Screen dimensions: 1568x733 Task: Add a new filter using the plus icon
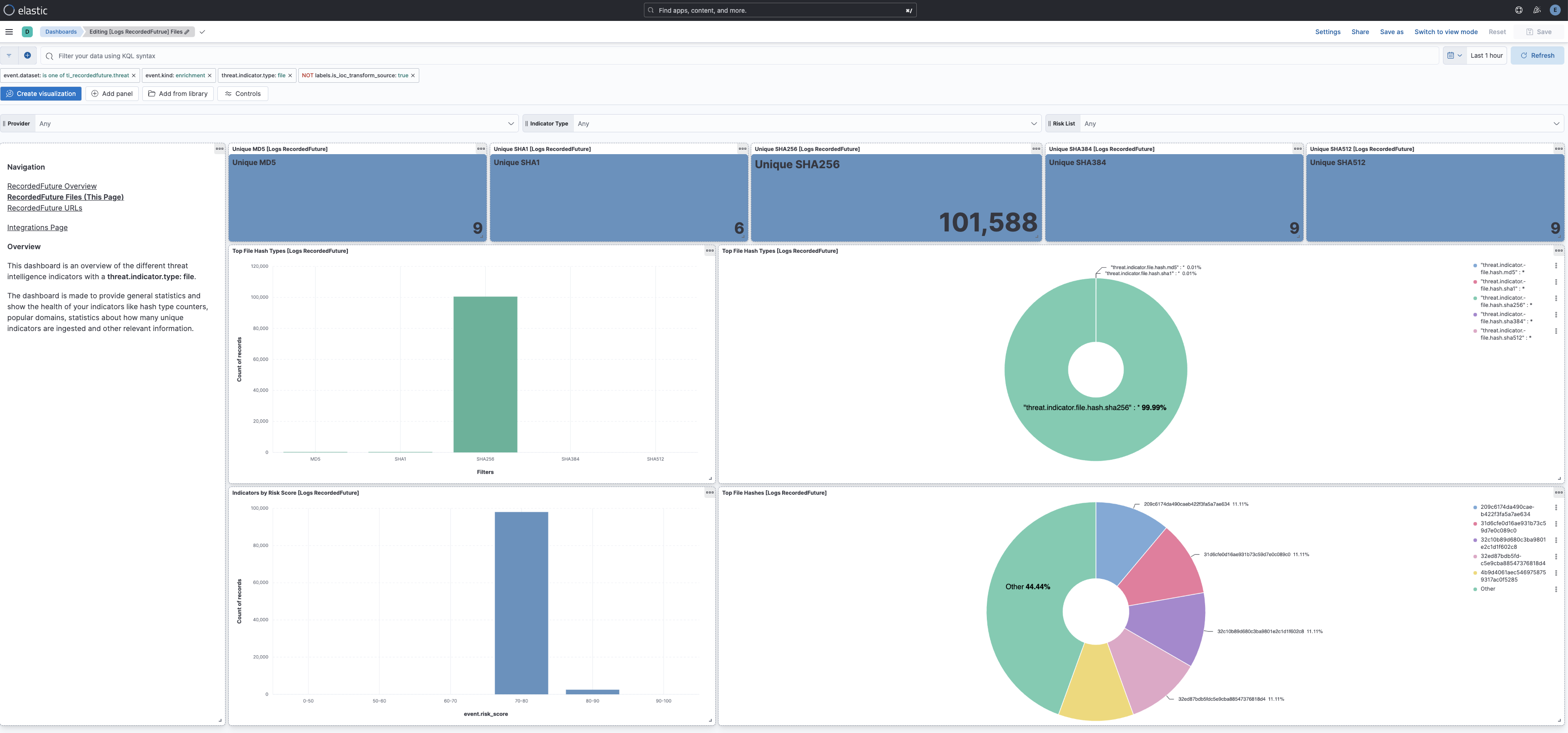pos(27,55)
